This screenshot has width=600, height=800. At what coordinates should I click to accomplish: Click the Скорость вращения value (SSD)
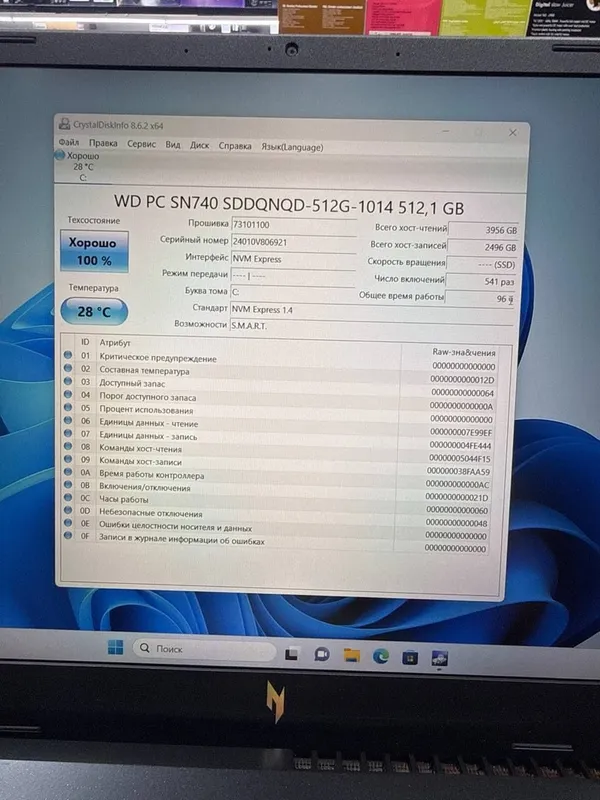point(482,265)
